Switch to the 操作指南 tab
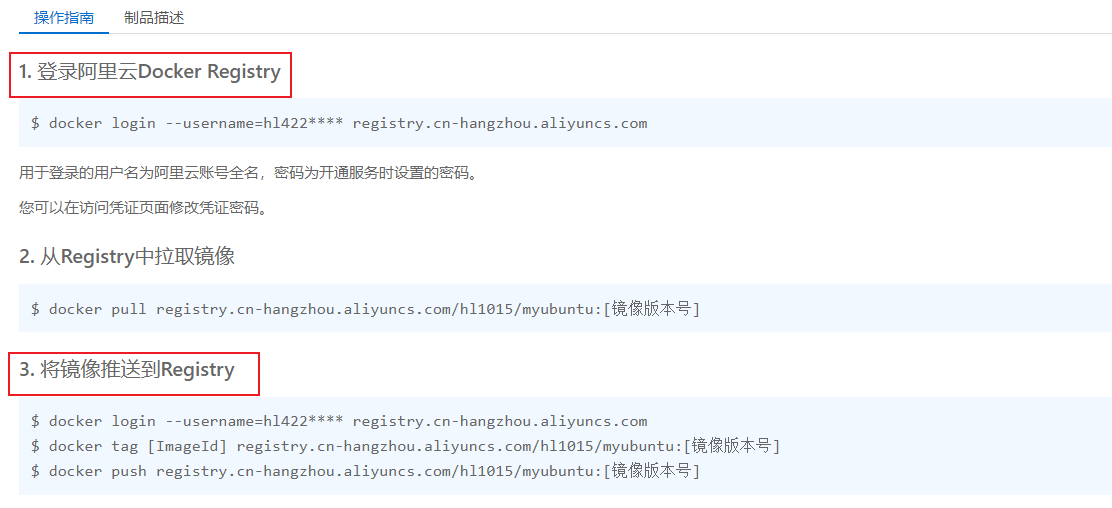 click(x=64, y=18)
